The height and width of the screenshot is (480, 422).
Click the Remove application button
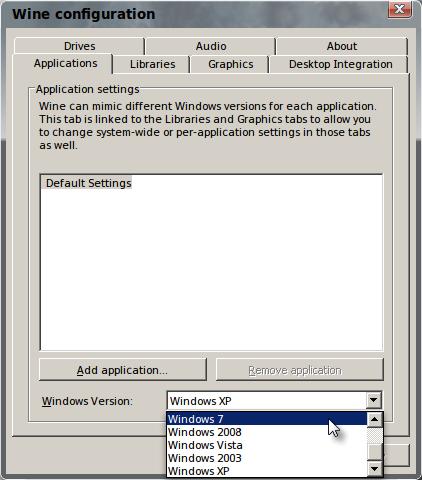point(300,370)
